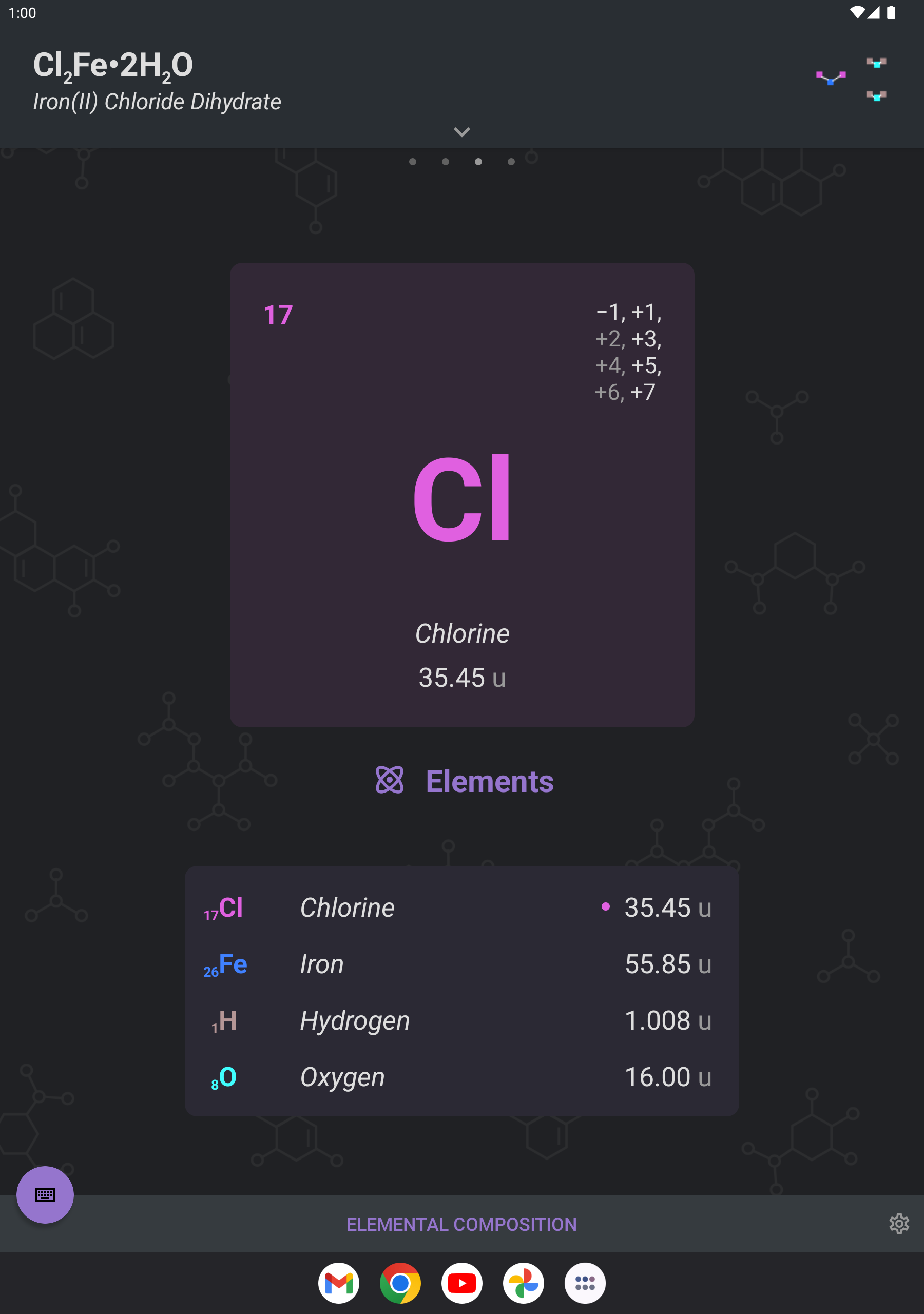
Task: Collapse the formula header via chevron arrow
Action: click(461, 131)
